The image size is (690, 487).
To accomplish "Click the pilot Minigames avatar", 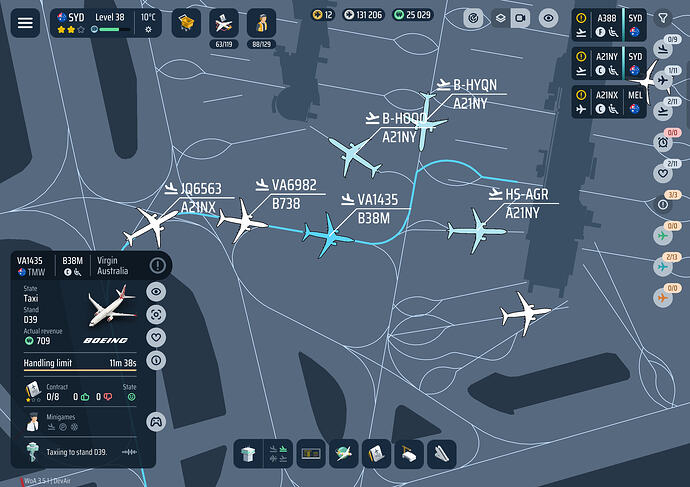I will coord(33,421).
